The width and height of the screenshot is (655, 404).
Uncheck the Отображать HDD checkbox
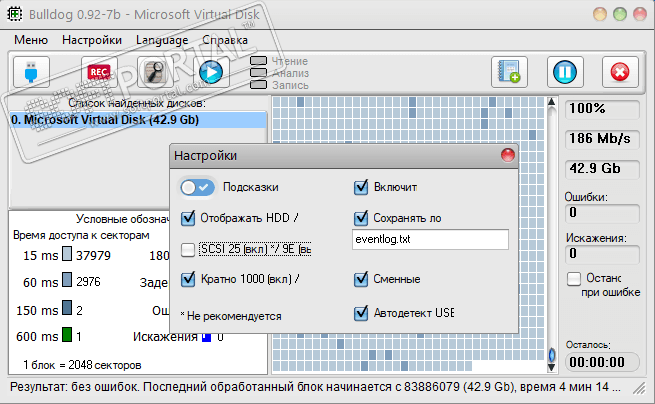[188, 218]
